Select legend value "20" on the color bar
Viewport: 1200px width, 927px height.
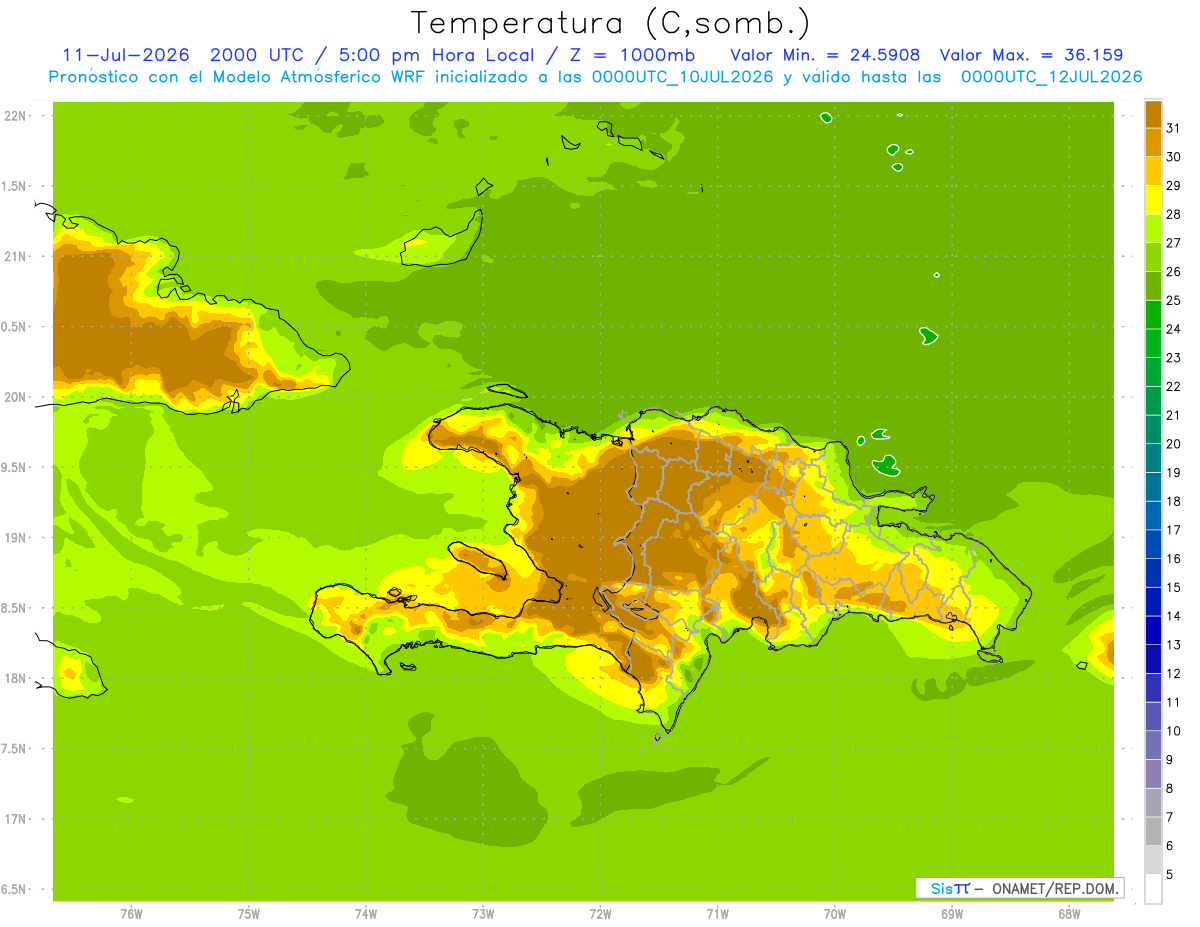(1174, 444)
